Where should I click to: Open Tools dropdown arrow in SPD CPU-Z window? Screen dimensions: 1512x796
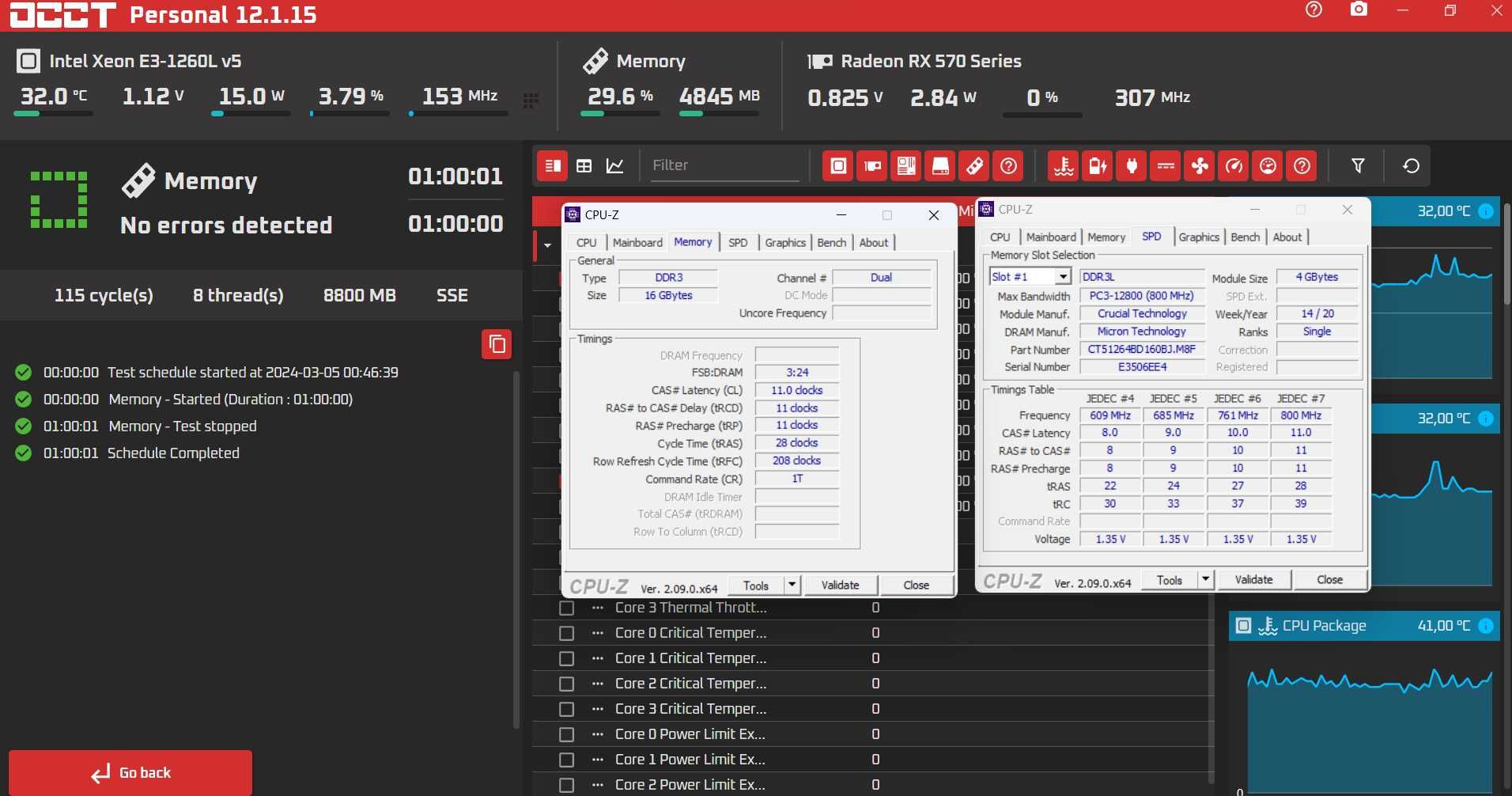(1206, 580)
